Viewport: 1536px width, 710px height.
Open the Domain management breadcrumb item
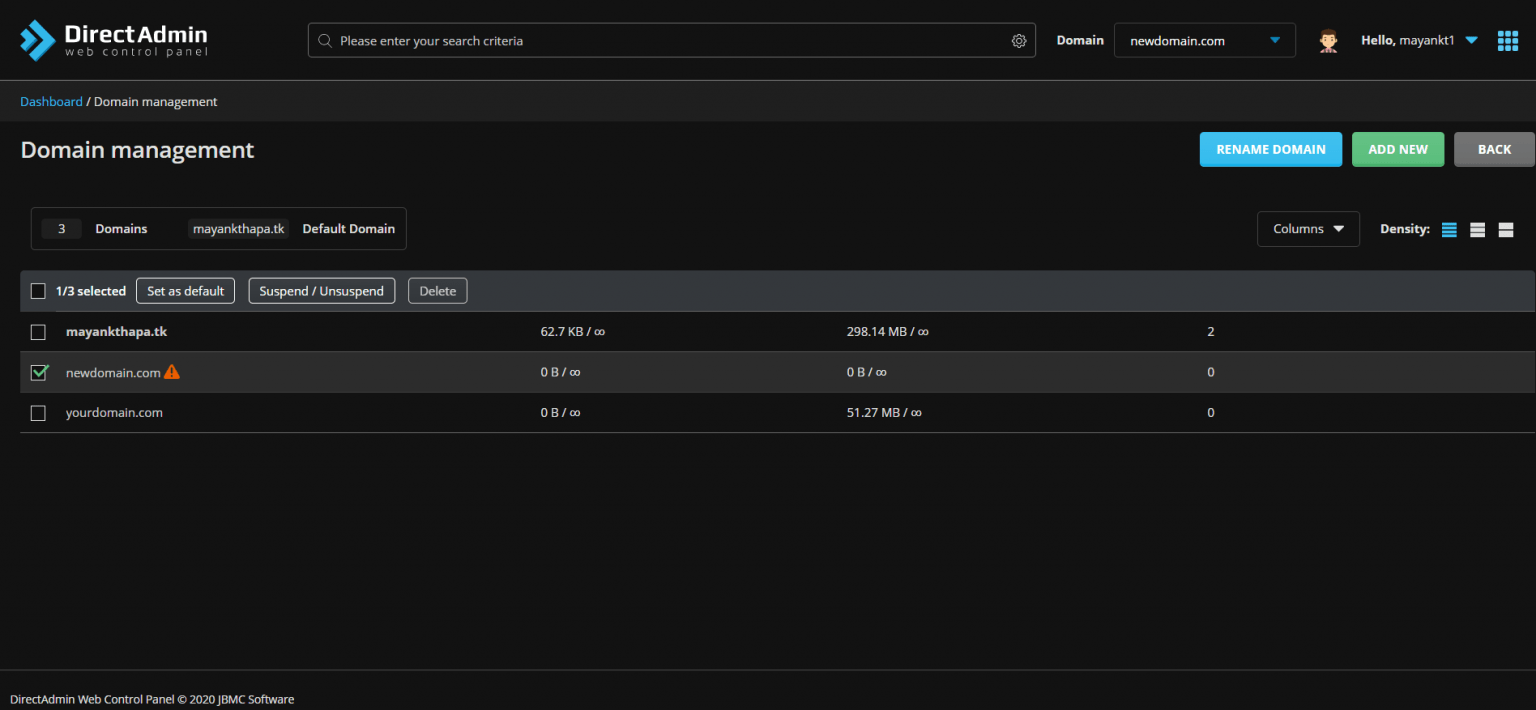pos(155,101)
